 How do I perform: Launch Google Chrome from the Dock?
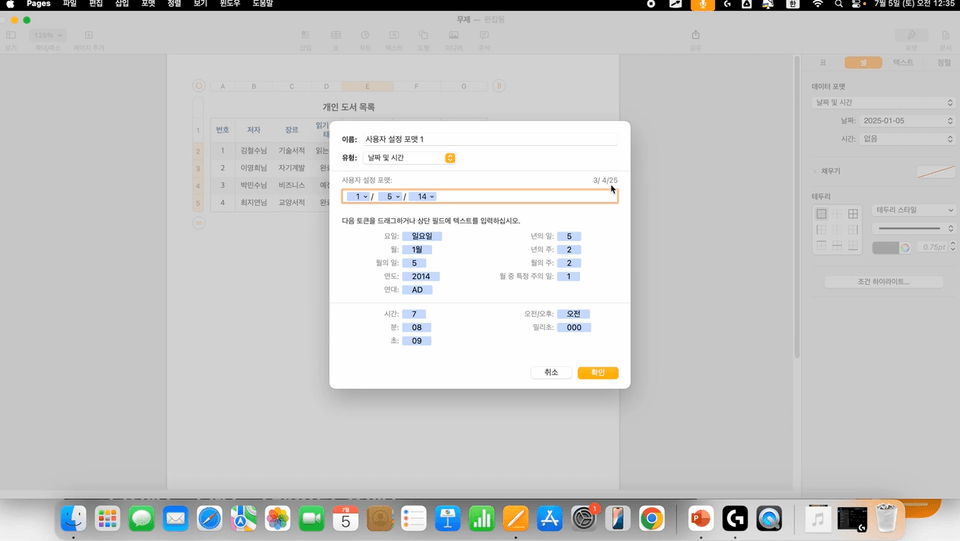click(651, 518)
